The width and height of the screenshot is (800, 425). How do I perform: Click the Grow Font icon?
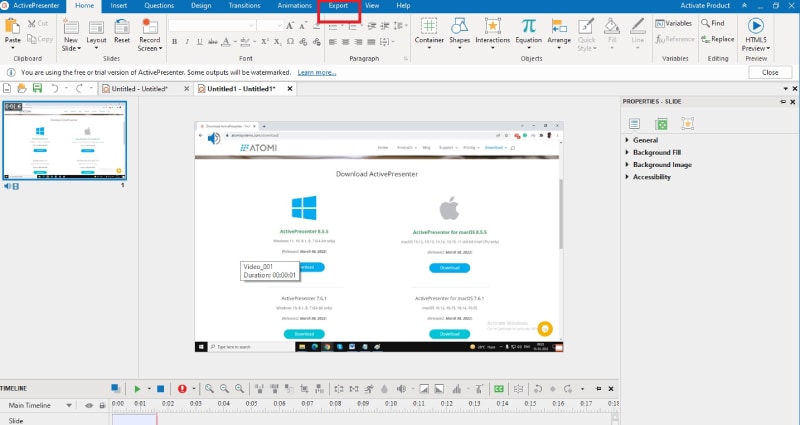click(290, 26)
